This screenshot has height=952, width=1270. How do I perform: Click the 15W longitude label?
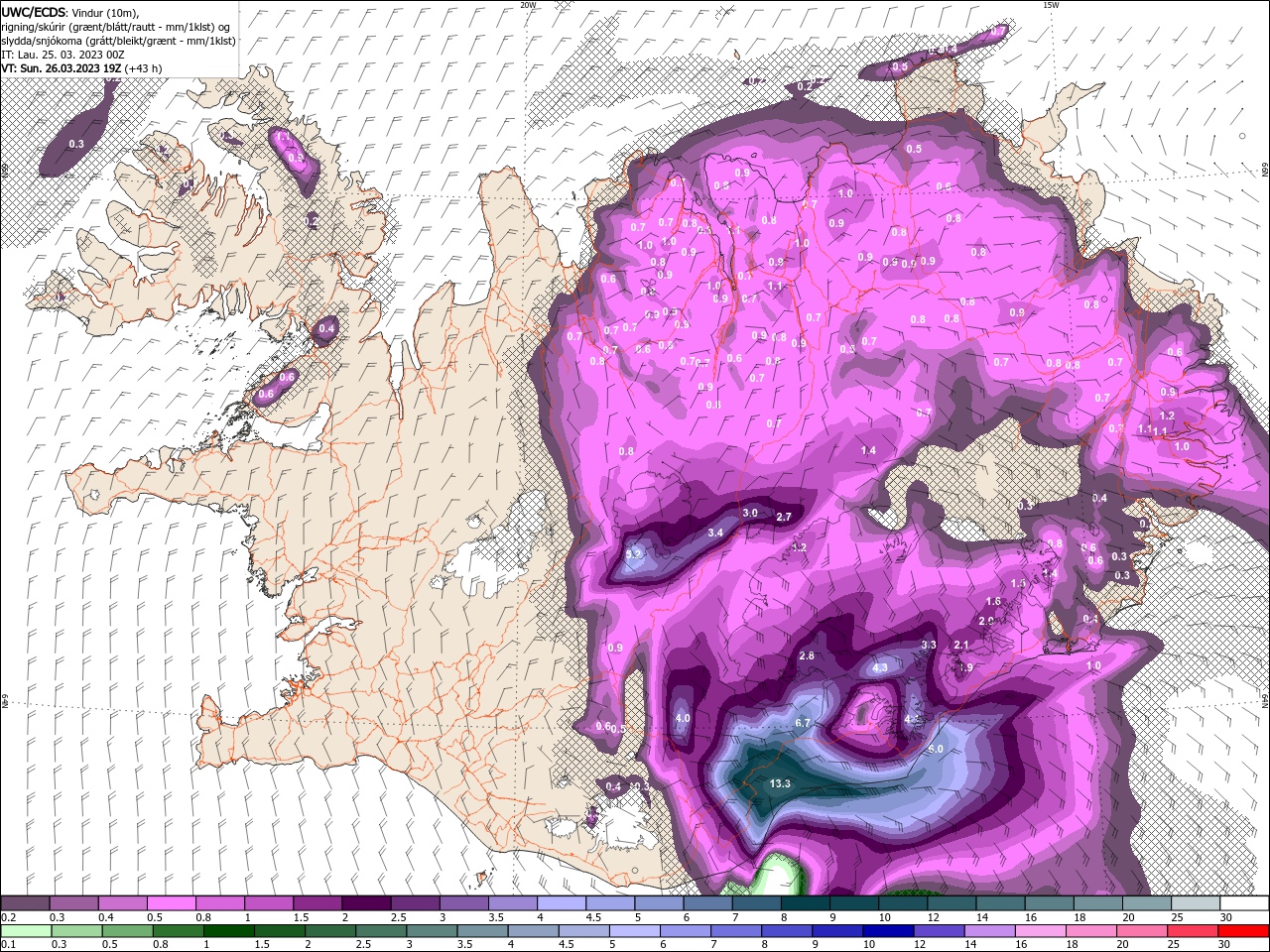point(1051,5)
